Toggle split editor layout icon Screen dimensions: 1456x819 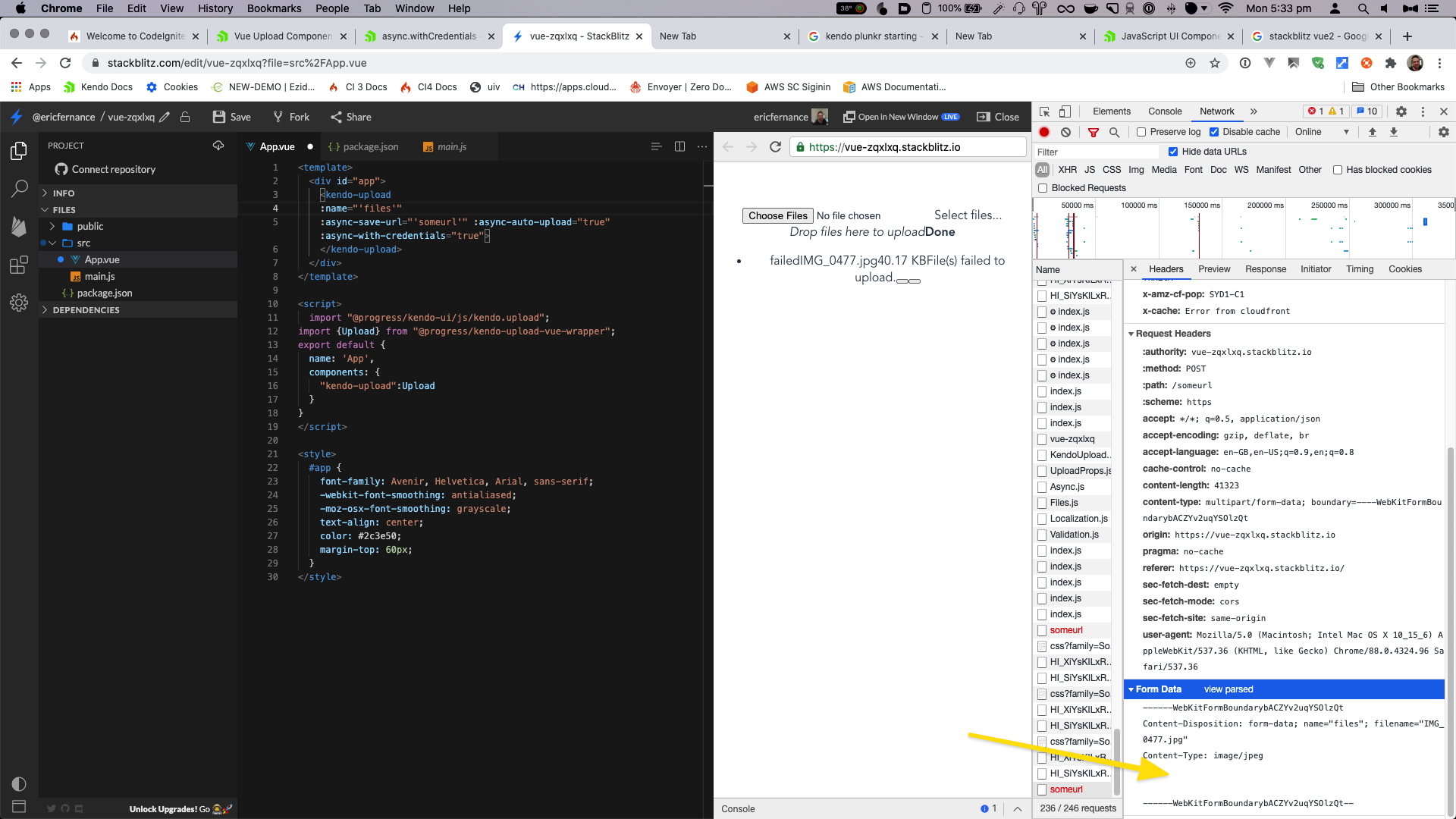click(679, 146)
